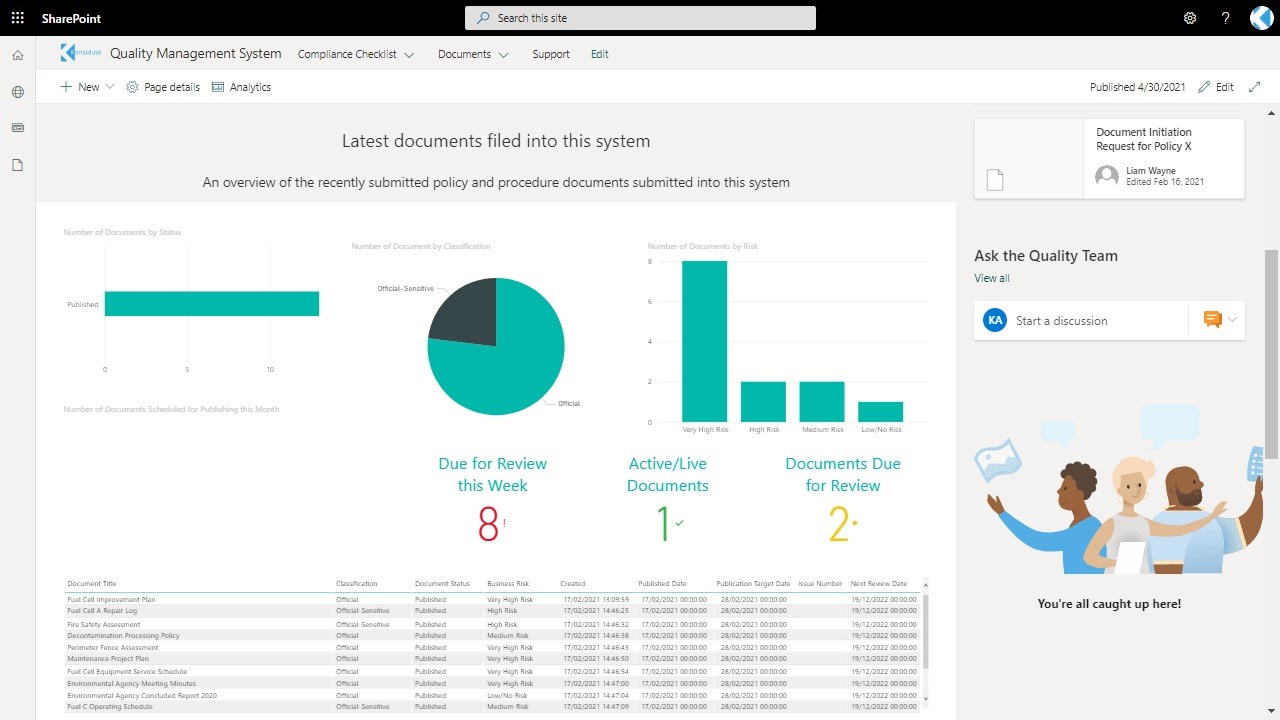
Task: Click the High Risk bar in chart
Action: pyautogui.click(x=763, y=402)
